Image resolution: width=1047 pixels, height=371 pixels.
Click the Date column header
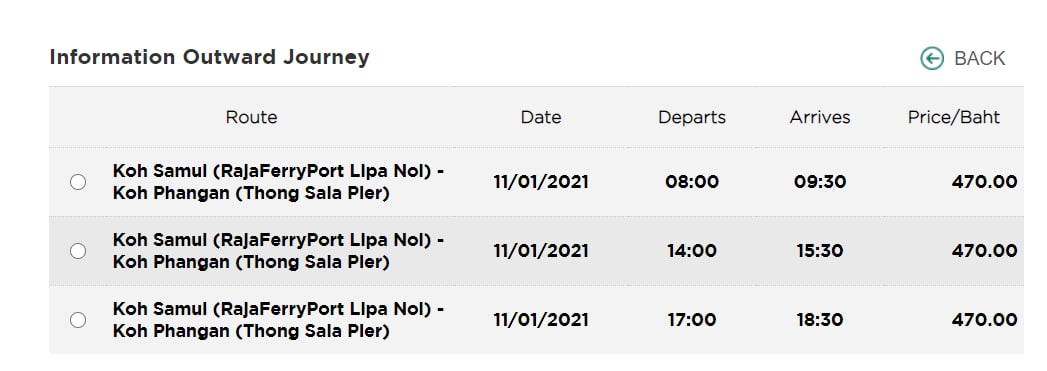click(541, 117)
